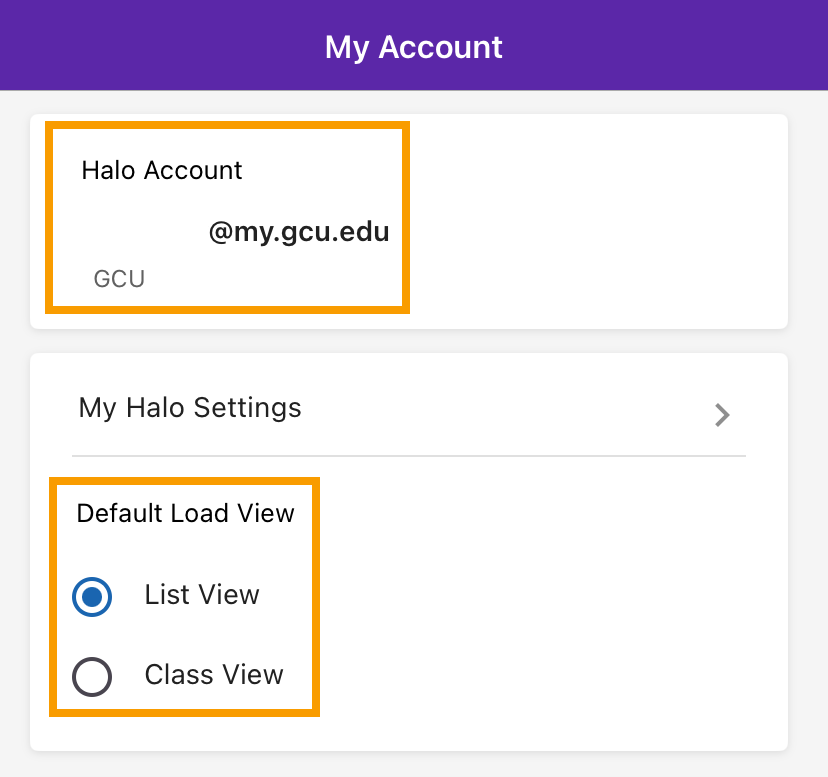Click the List View label text
Screen dimensions: 828x777
(202, 595)
